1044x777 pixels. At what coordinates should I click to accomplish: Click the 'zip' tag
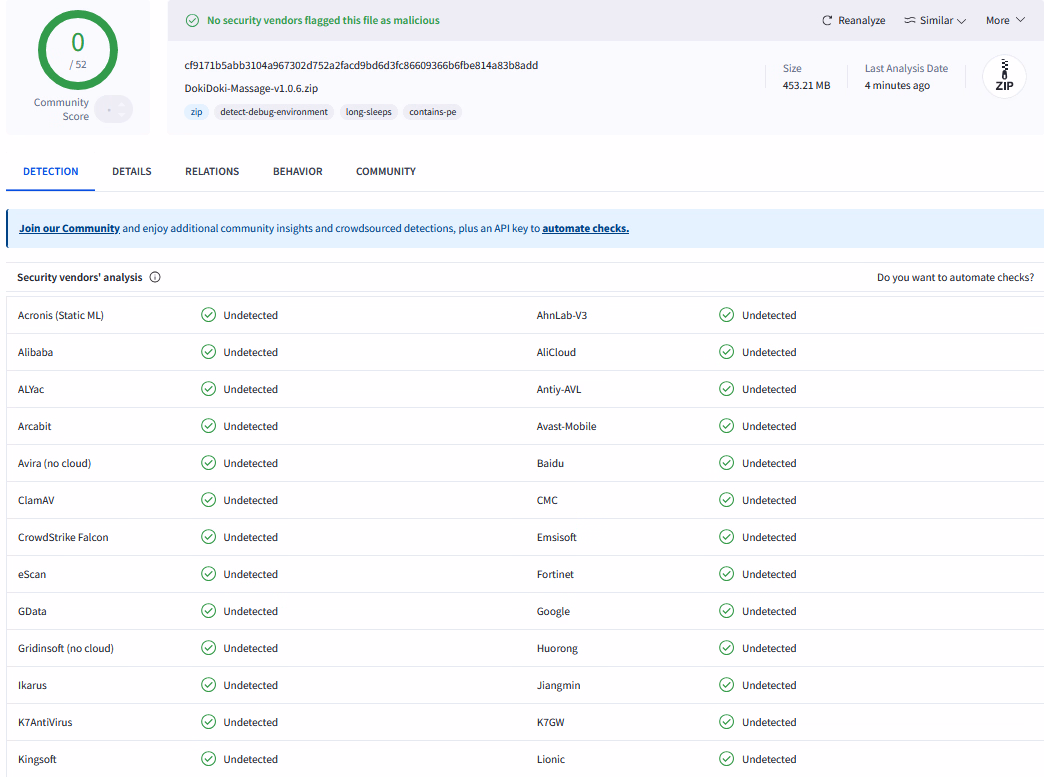pos(196,112)
